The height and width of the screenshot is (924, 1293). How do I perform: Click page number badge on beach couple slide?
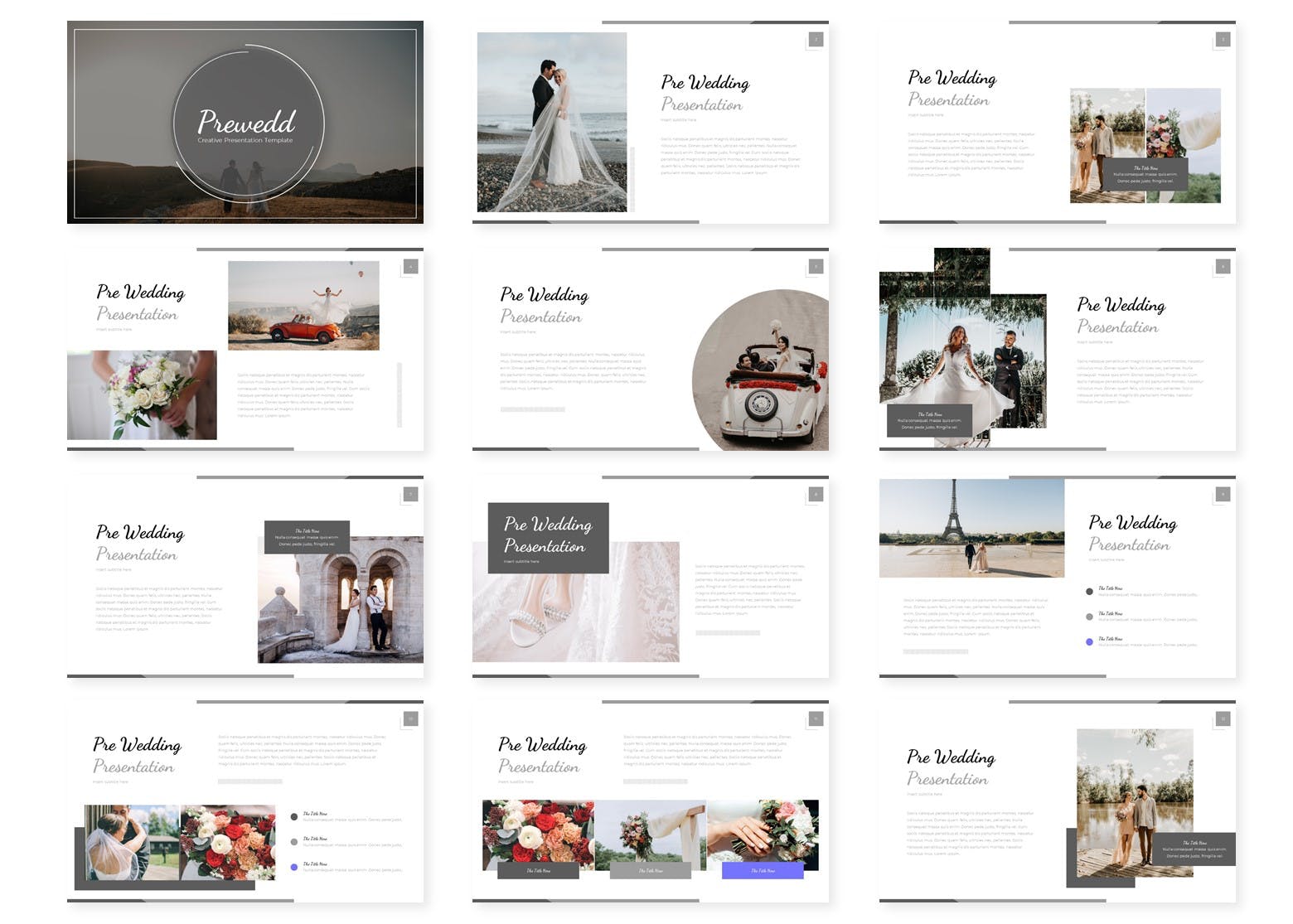[x=816, y=40]
